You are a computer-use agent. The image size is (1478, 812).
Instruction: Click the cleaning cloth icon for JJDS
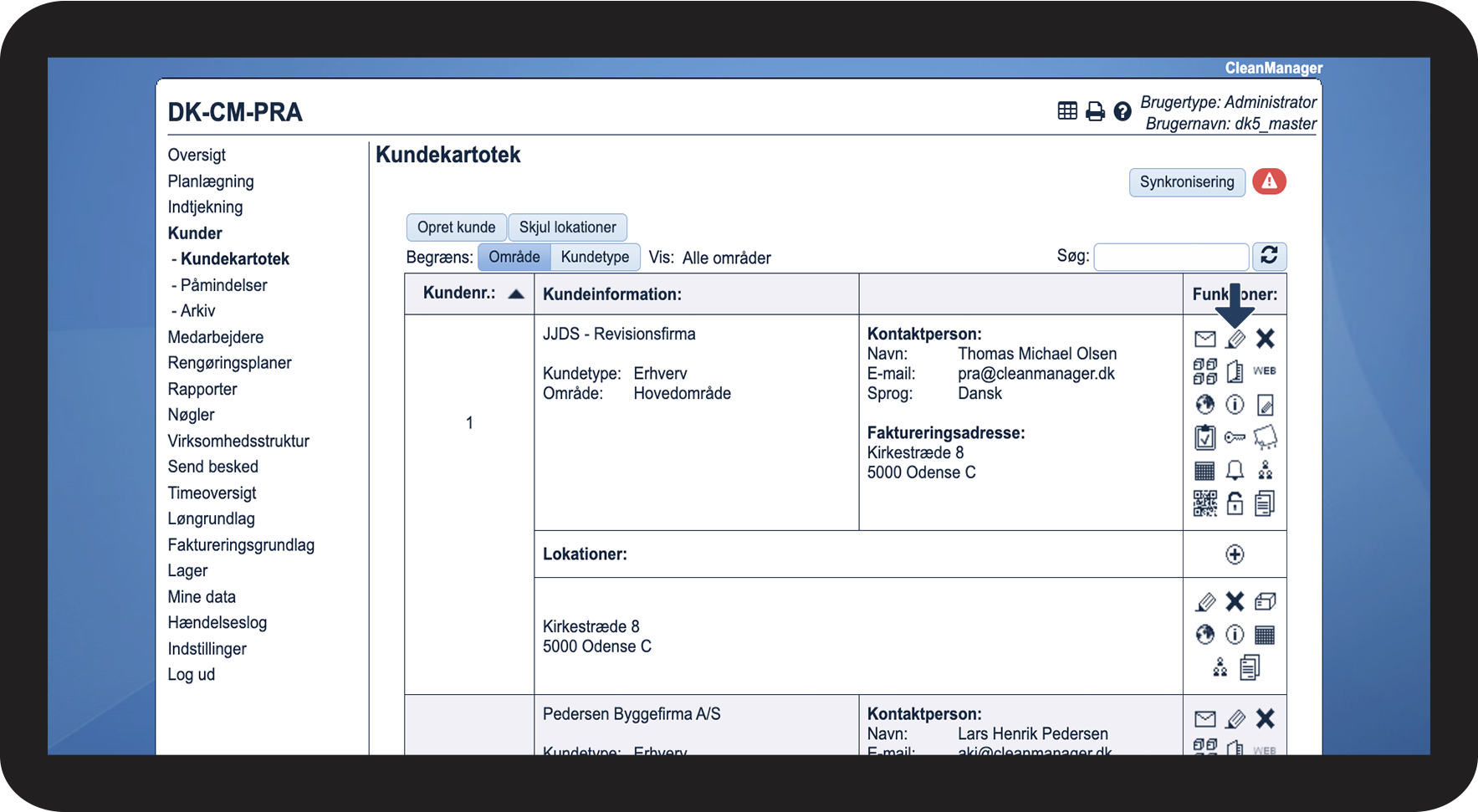pos(1265,437)
